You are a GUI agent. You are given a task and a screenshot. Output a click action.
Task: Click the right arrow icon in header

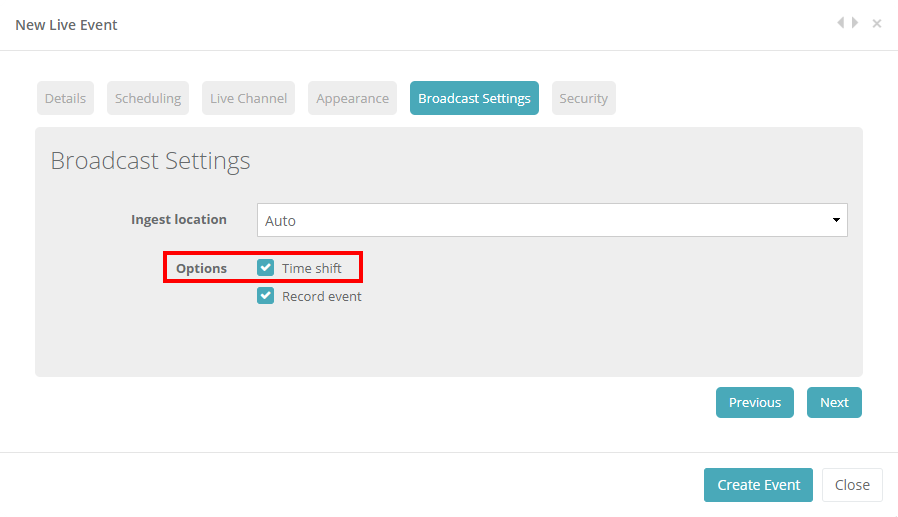(x=855, y=23)
